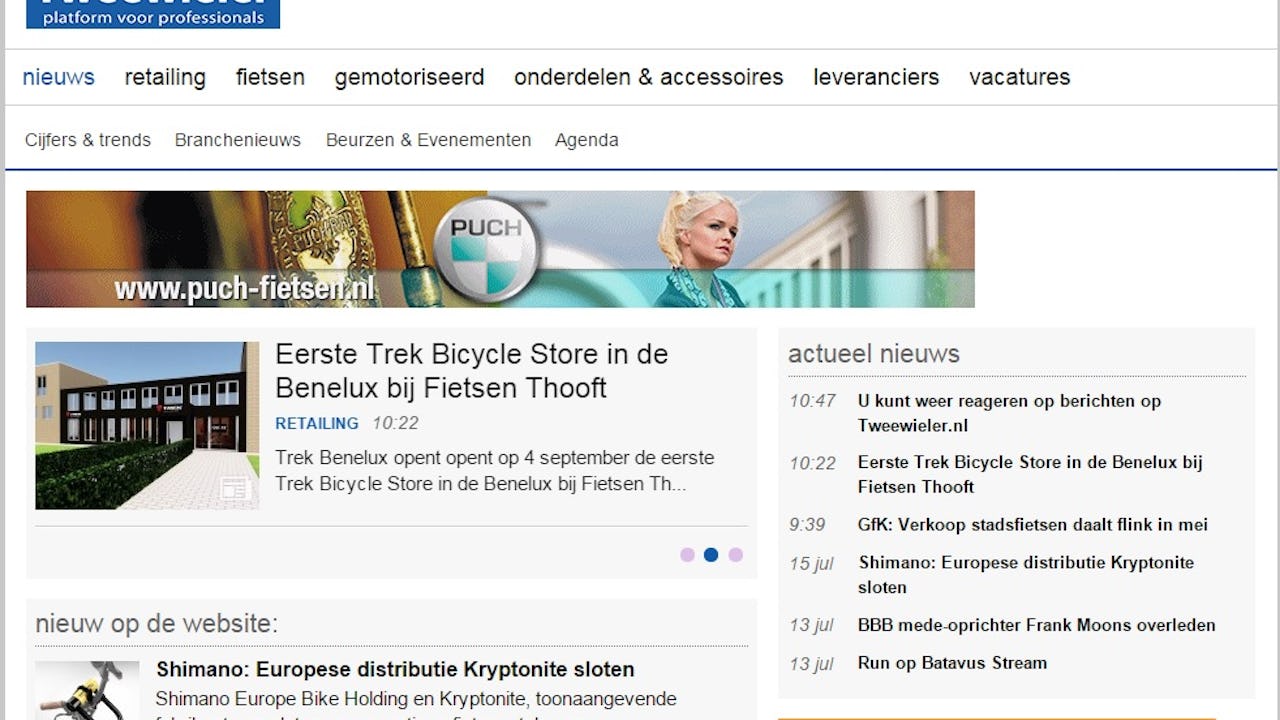Select the third carousel dot

735,555
